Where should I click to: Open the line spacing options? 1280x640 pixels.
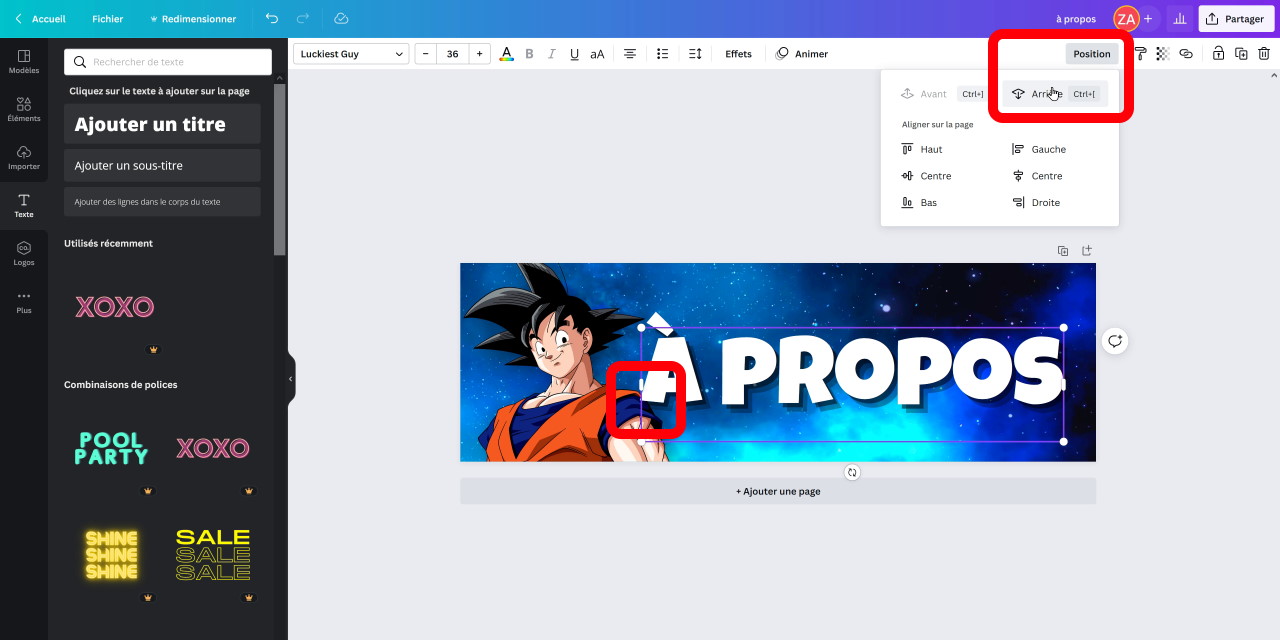tap(695, 54)
